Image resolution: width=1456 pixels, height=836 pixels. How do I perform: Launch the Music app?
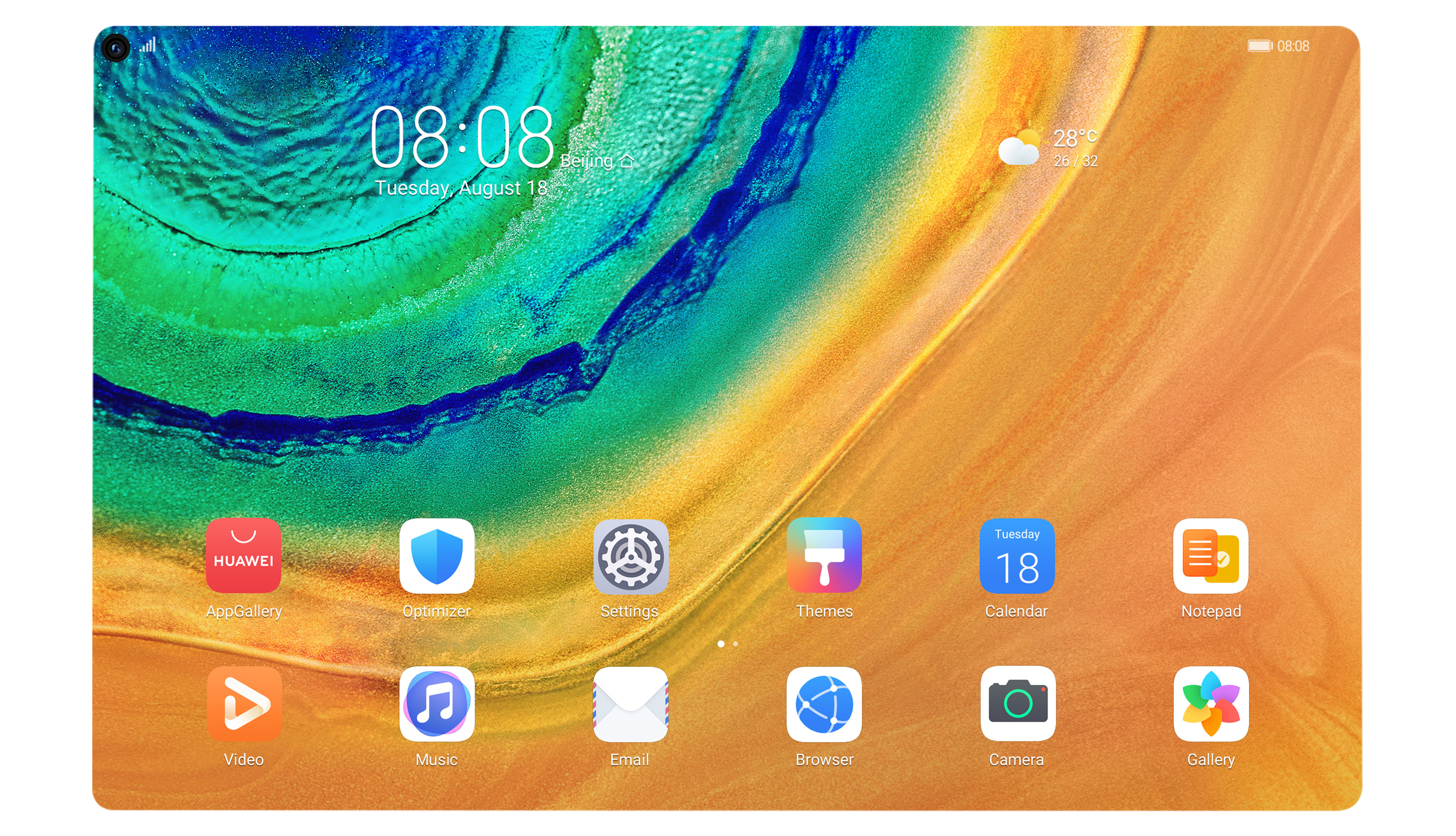coord(436,704)
